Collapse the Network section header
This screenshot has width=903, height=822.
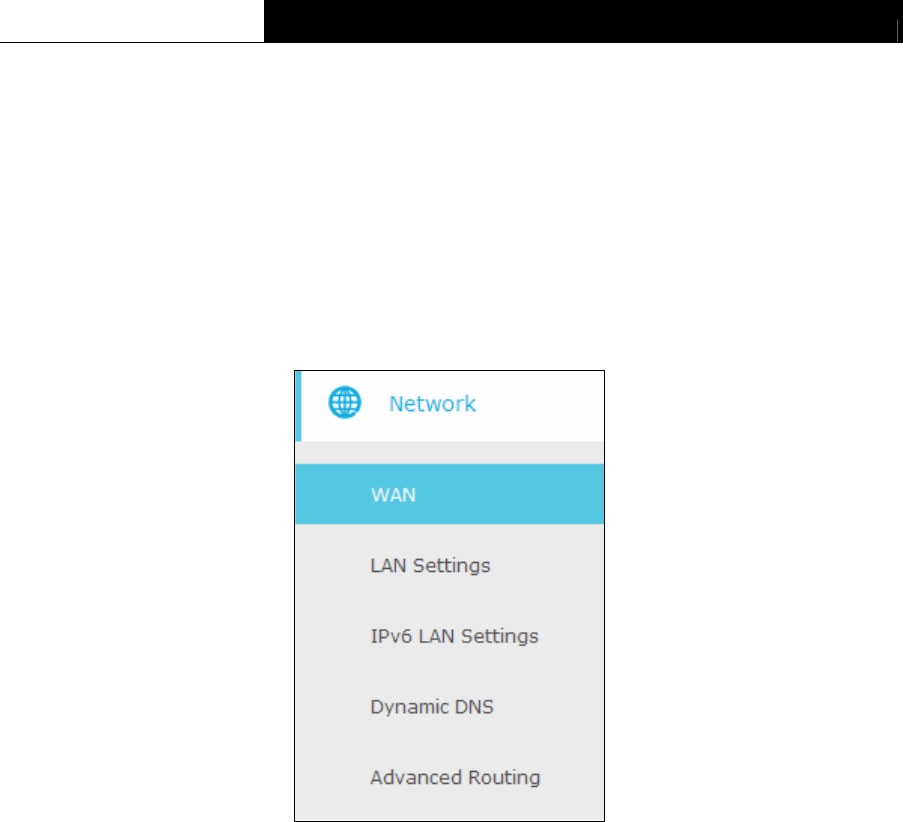tap(449, 406)
